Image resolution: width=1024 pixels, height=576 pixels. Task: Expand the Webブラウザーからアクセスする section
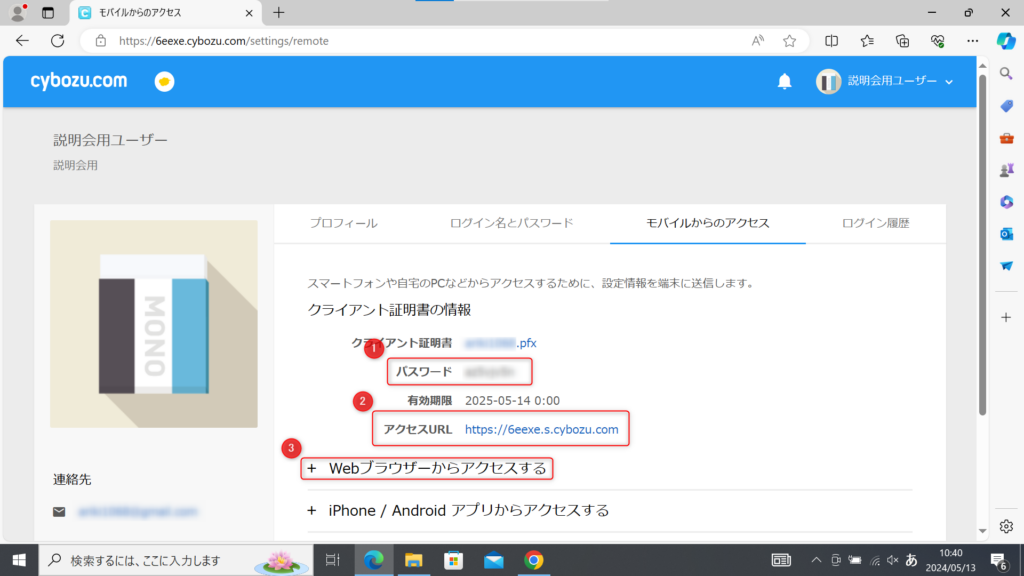coord(428,468)
